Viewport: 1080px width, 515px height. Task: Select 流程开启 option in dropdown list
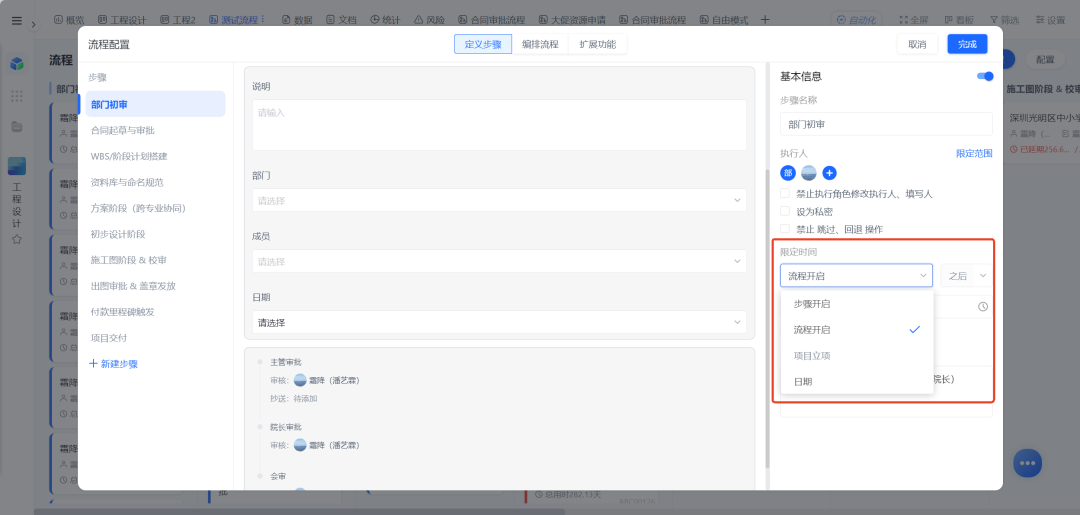[857, 330]
